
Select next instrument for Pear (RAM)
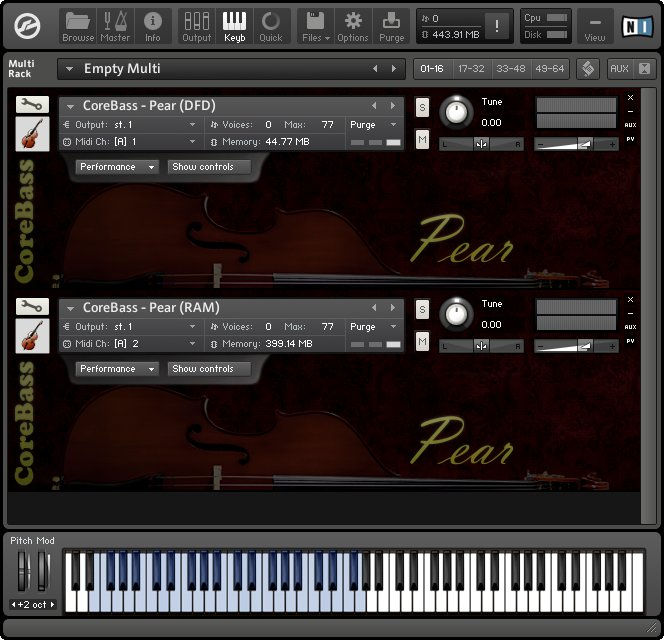coord(393,308)
